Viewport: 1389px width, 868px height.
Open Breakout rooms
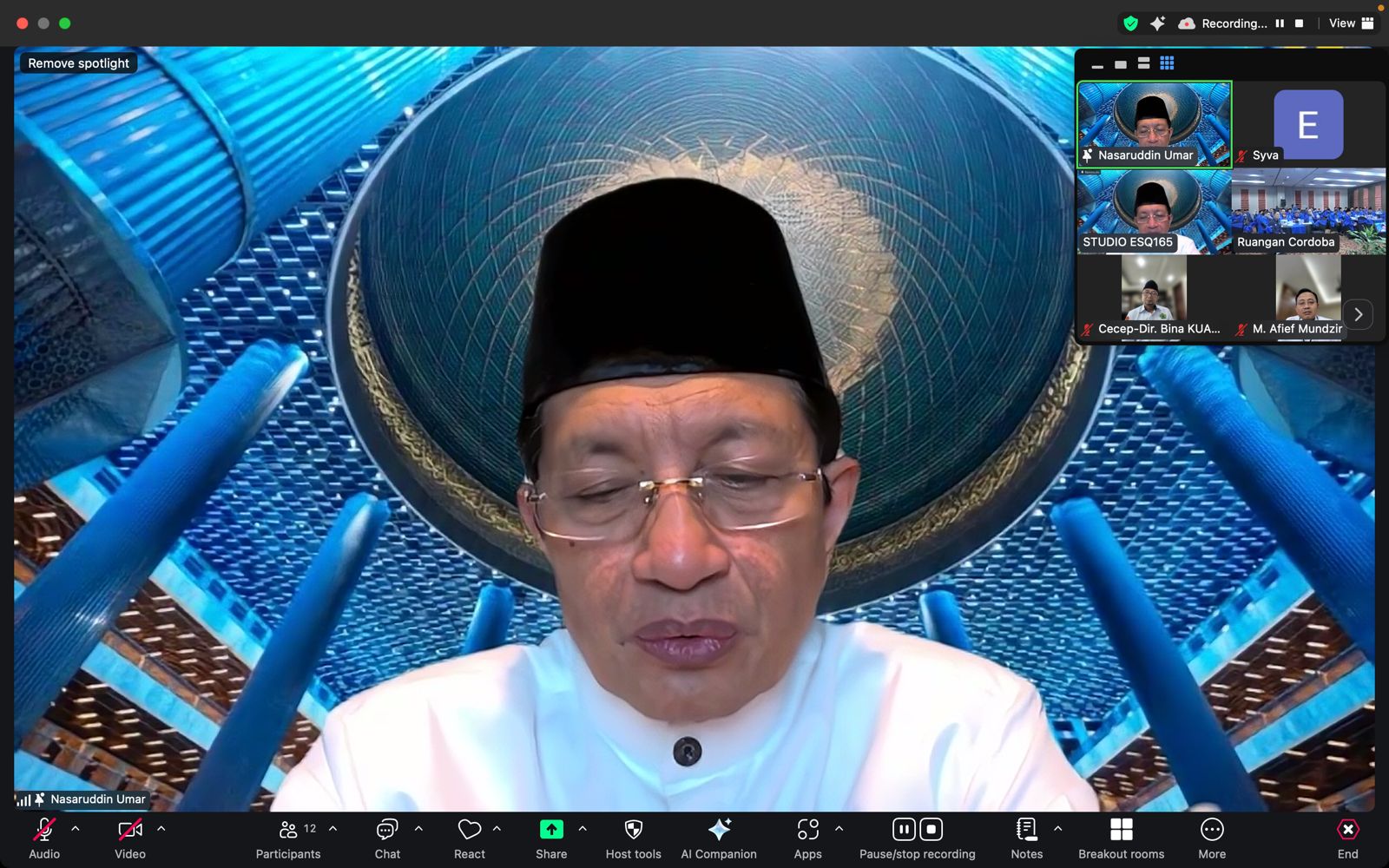point(1122,838)
